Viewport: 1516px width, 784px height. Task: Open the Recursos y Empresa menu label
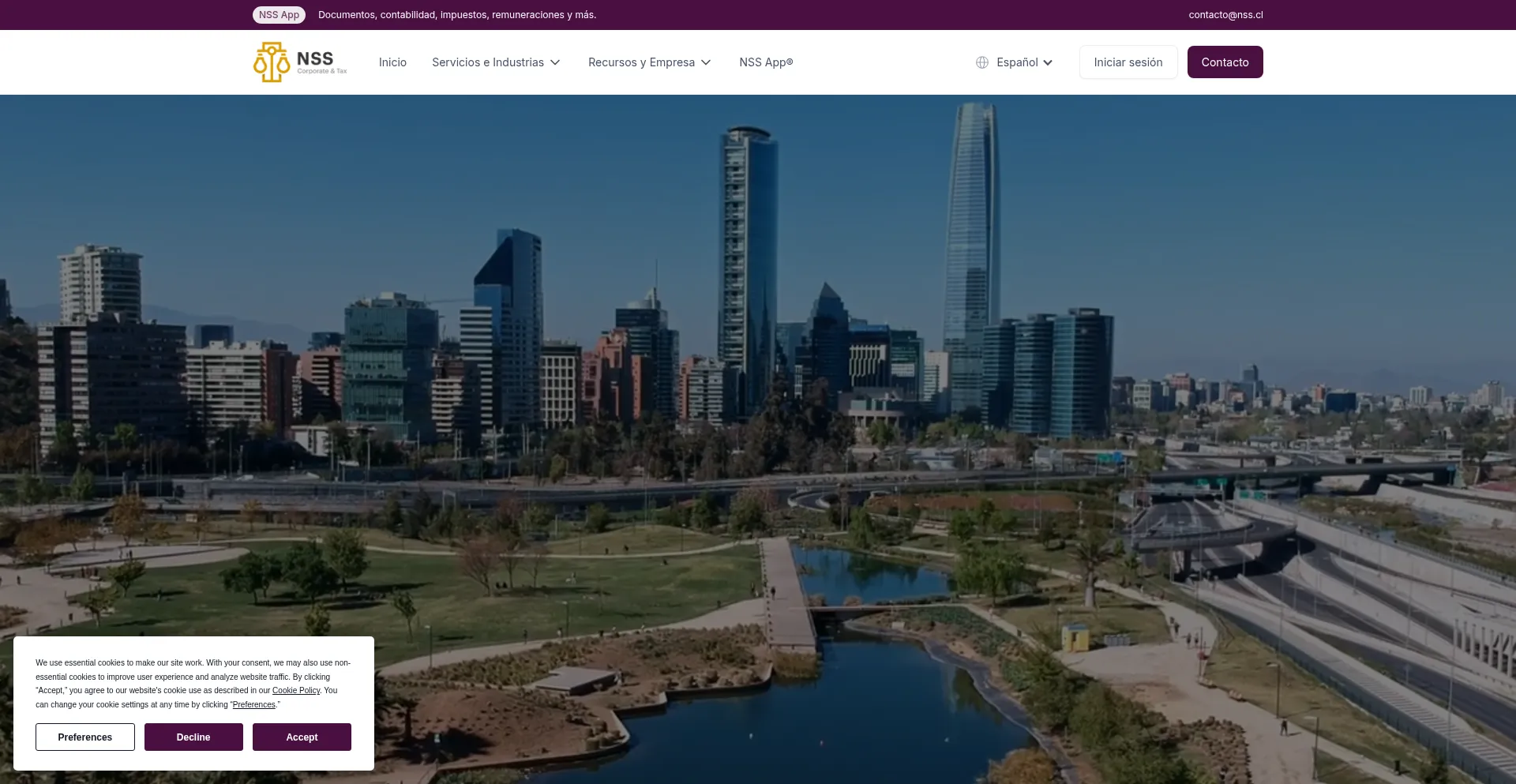641,62
